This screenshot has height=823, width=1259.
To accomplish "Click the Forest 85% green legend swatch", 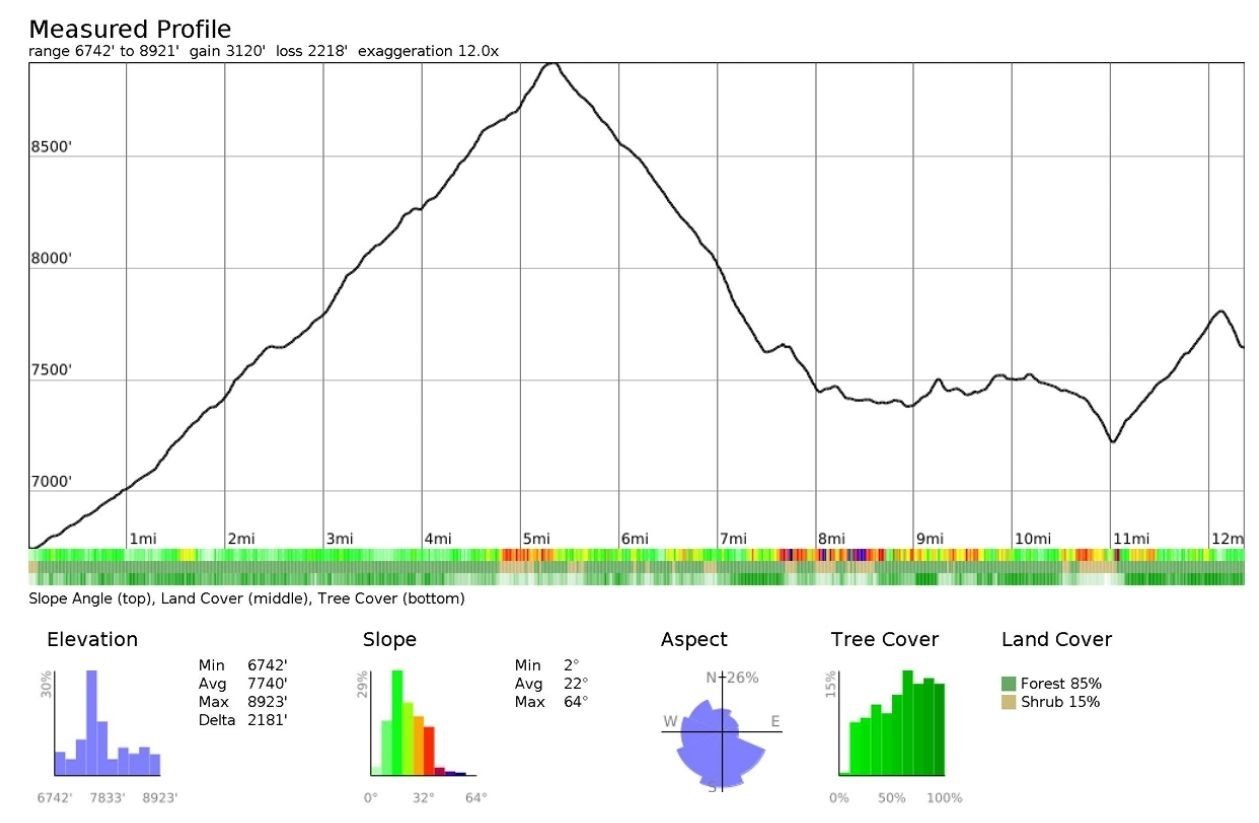I will pos(1009,684).
